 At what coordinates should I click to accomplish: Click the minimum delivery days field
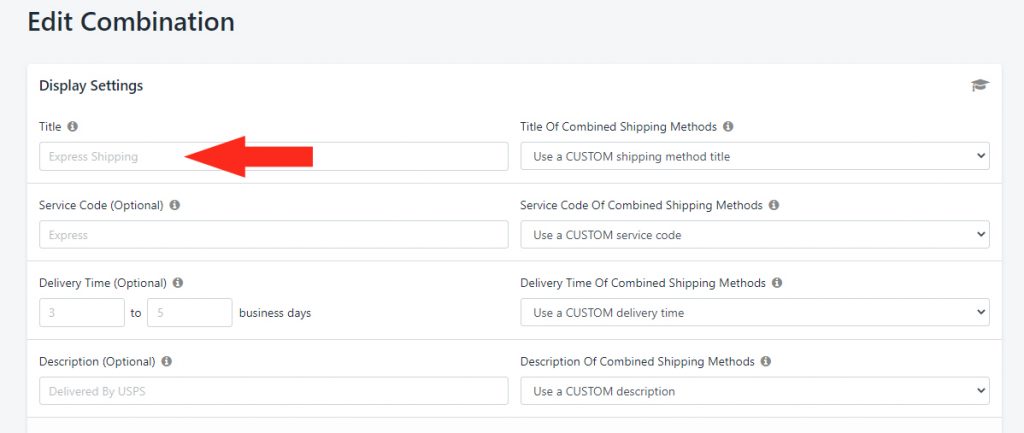coord(82,313)
